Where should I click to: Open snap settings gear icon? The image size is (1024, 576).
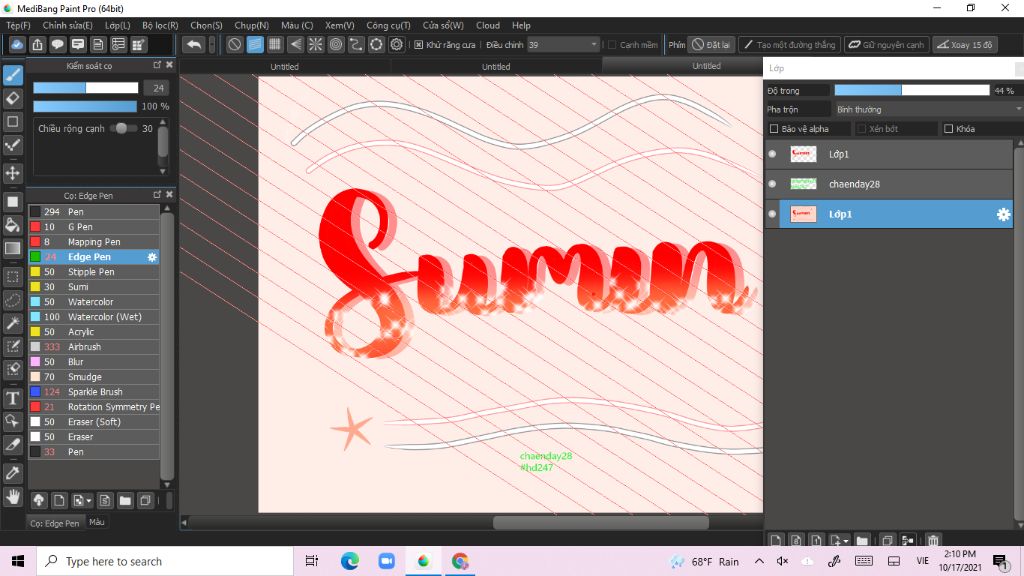(396, 44)
